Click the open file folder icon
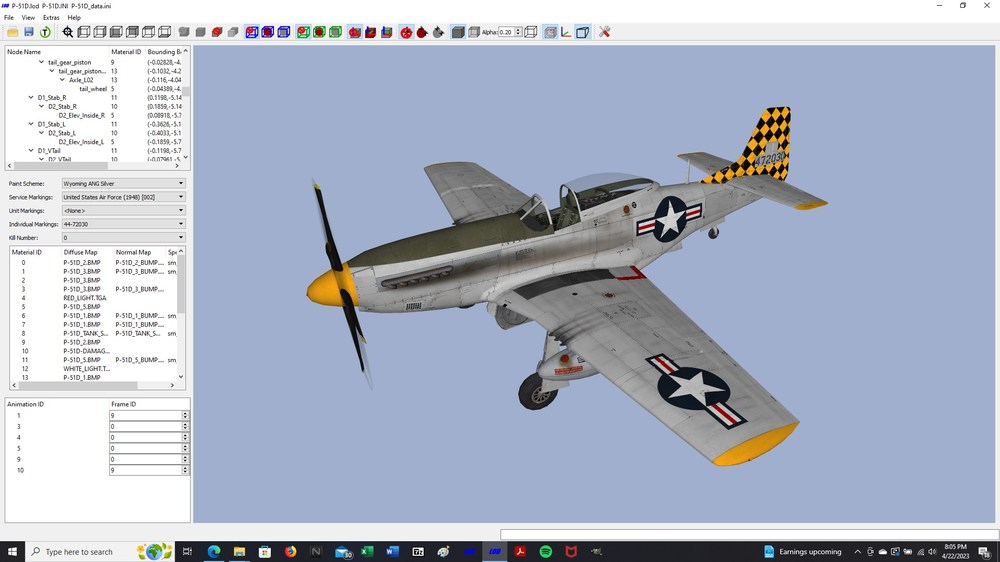 13,32
